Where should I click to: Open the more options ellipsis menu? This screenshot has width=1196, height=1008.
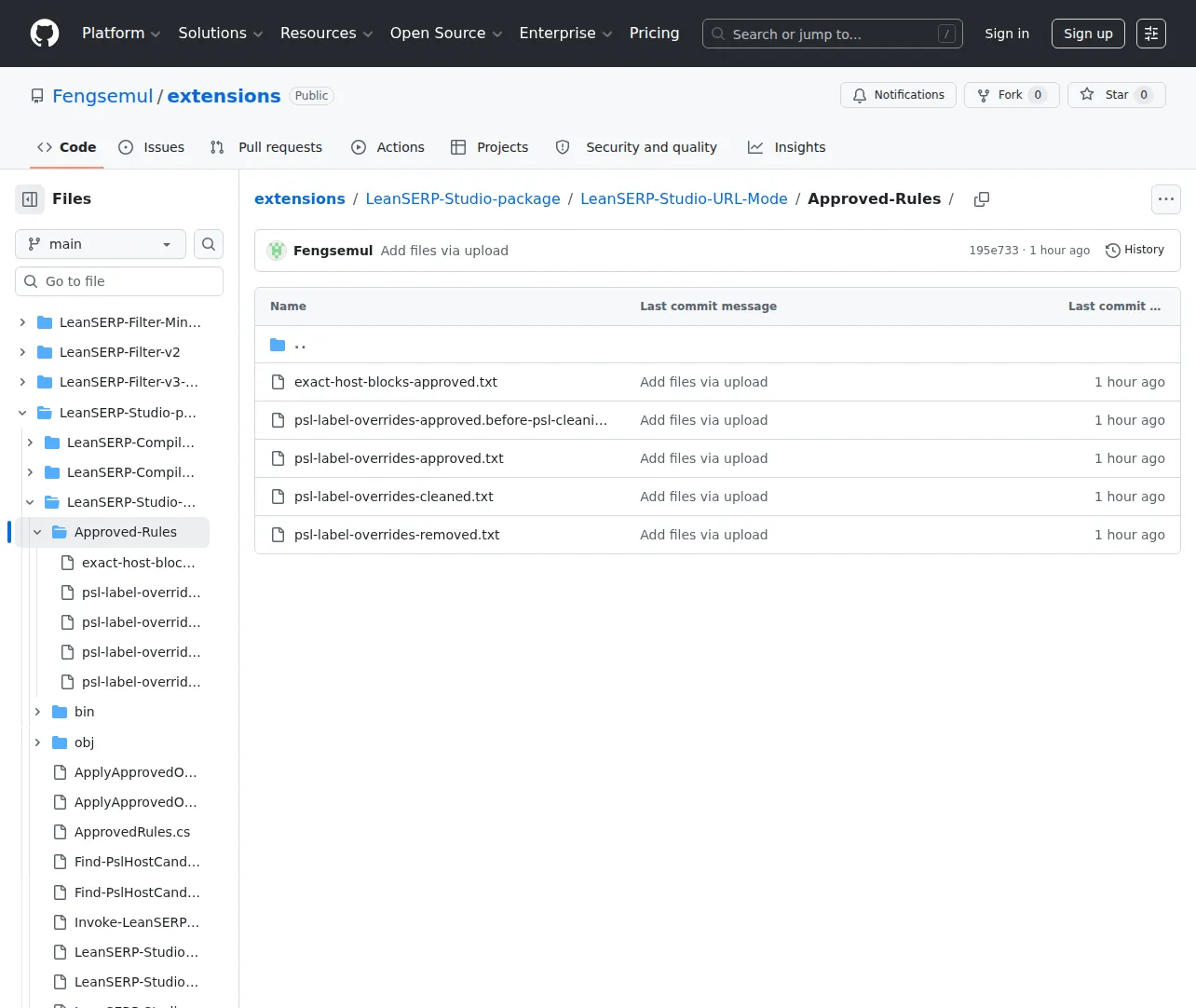click(1166, 199)
